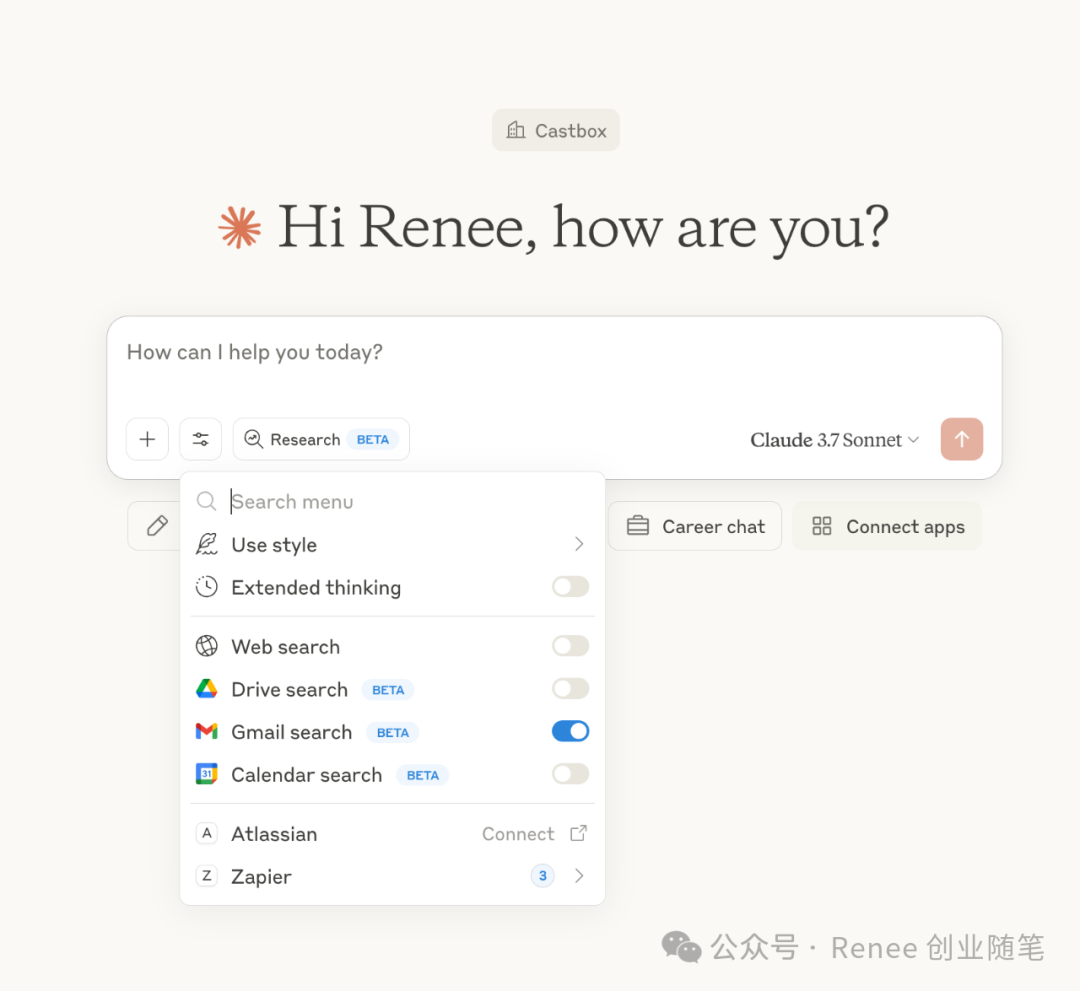The image size is (1080, 991).
Task: Send message with the up arrow button
Action: pos(962,439)
